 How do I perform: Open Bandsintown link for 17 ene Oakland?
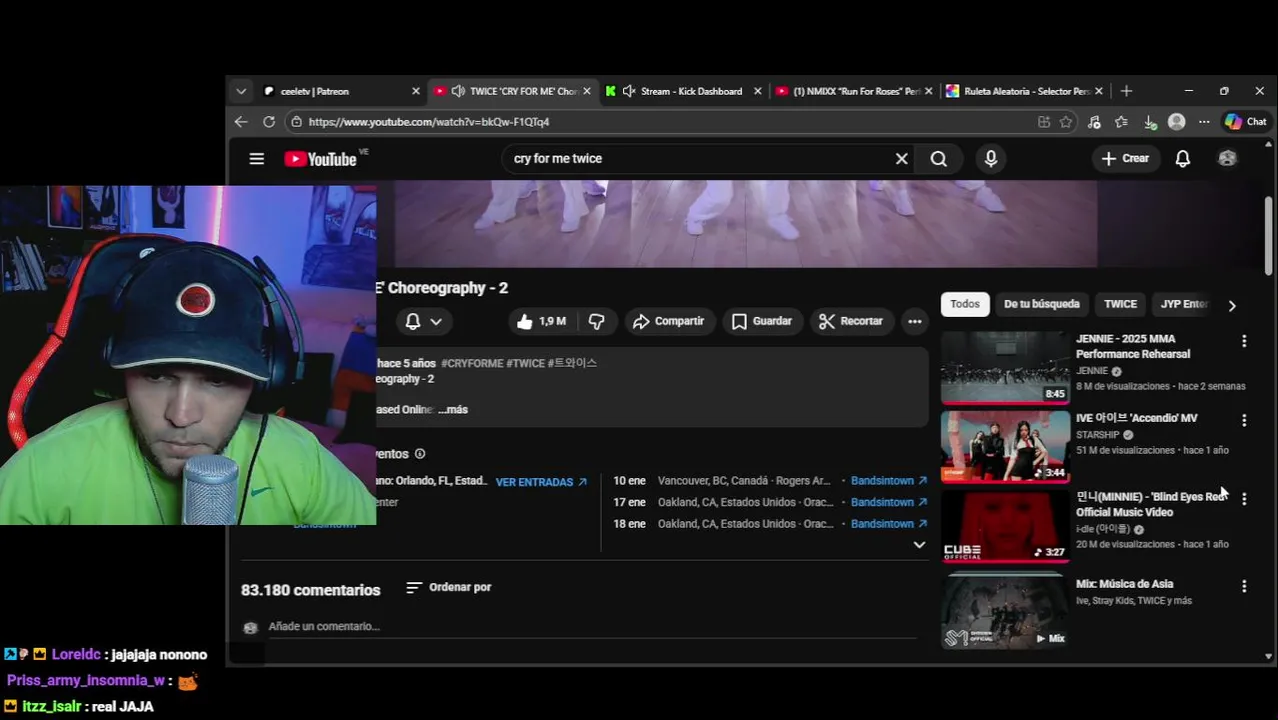click(x=889, y=502)
